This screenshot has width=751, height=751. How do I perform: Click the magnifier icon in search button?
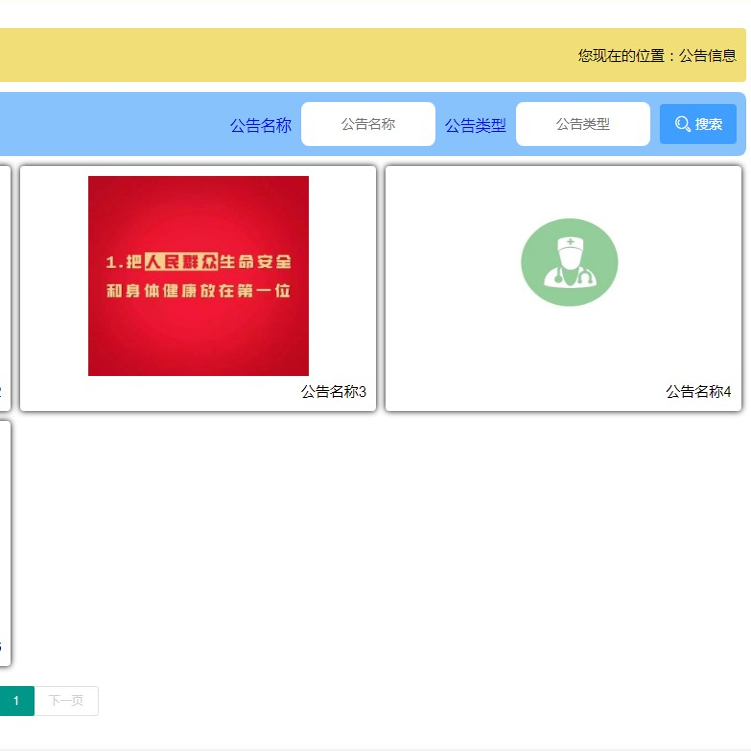point(683,124)
